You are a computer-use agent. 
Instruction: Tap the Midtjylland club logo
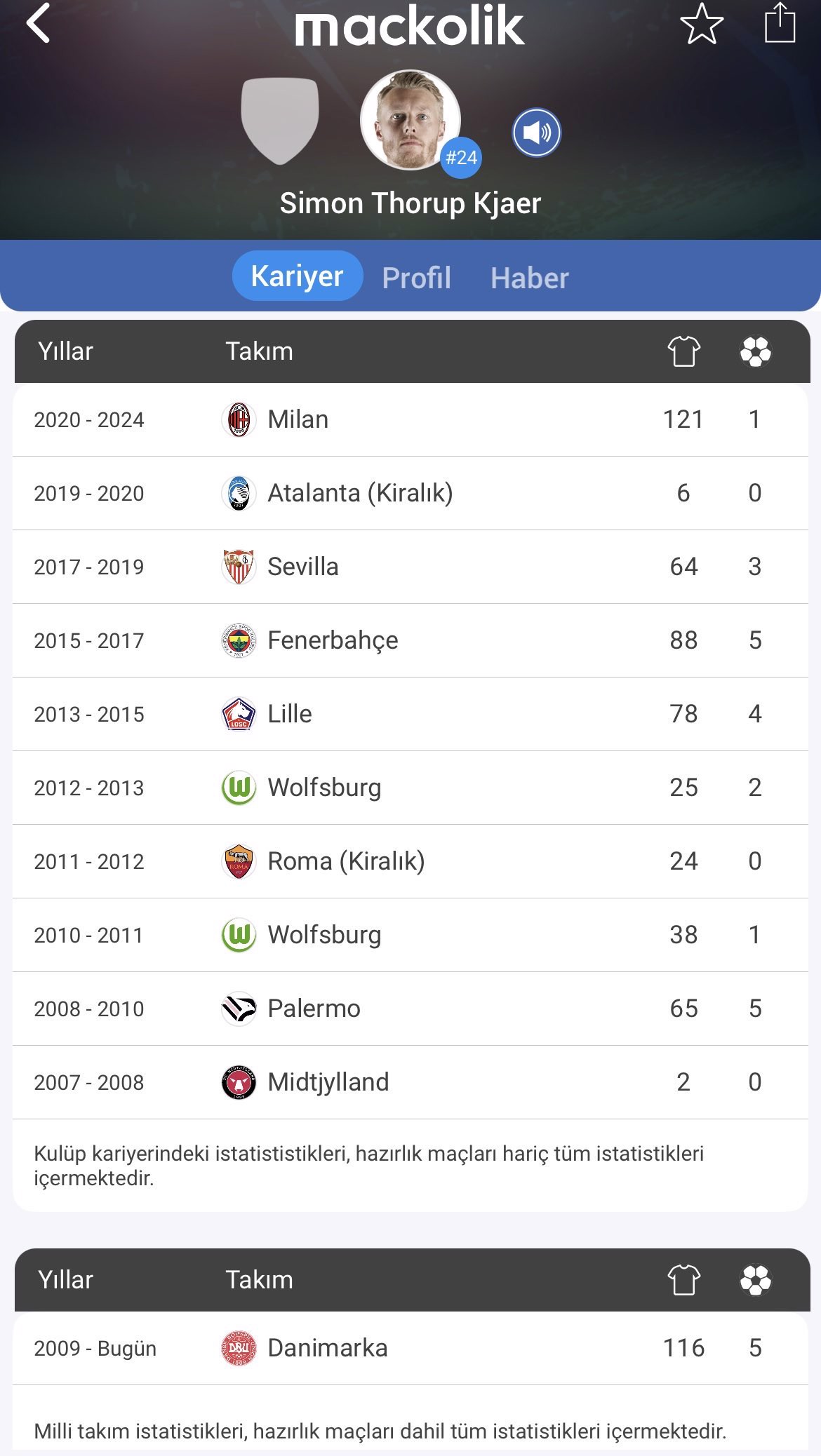[239, 1082]
